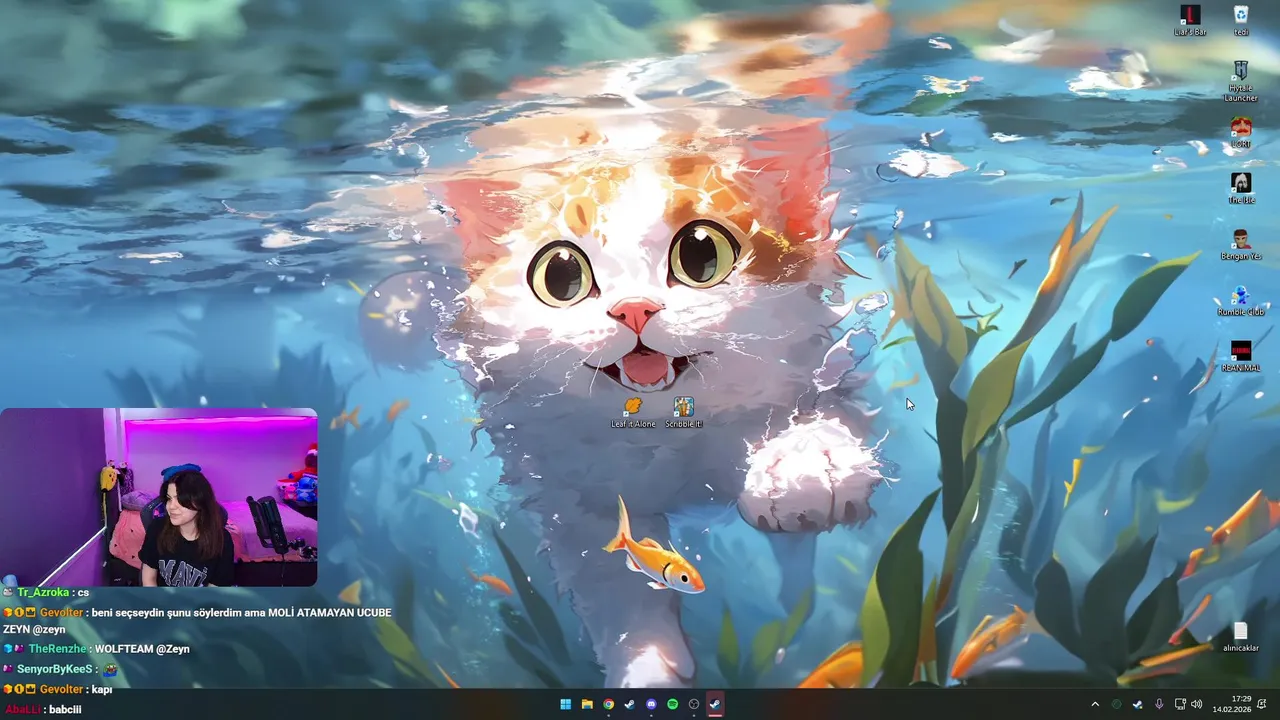Click taskbar icon between Spotify and active Steam

(694, 704)
